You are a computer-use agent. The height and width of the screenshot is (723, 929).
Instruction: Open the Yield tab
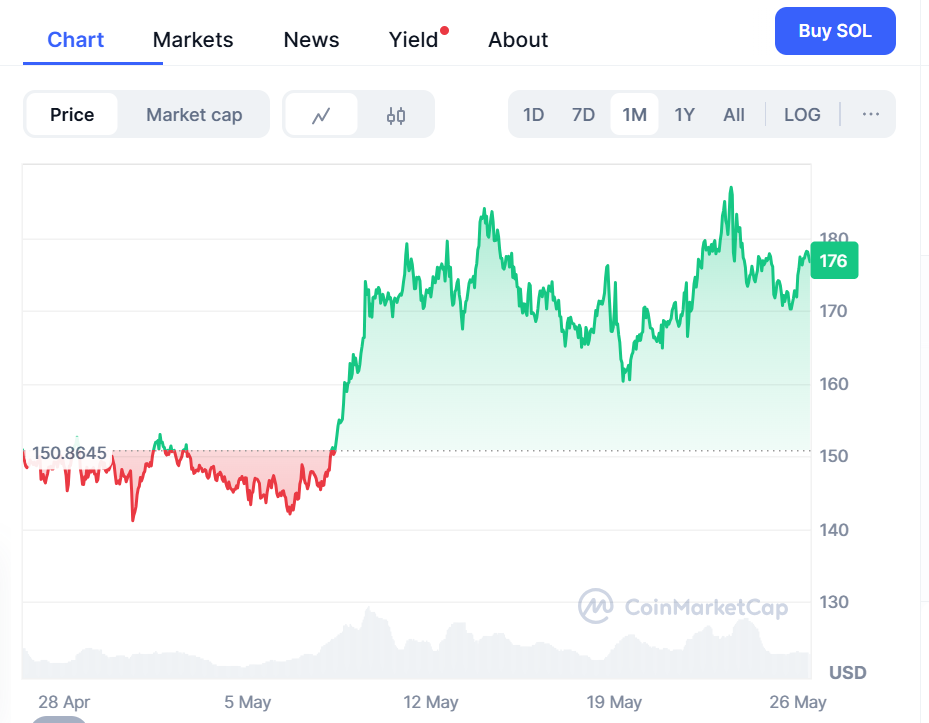point(414,40)
